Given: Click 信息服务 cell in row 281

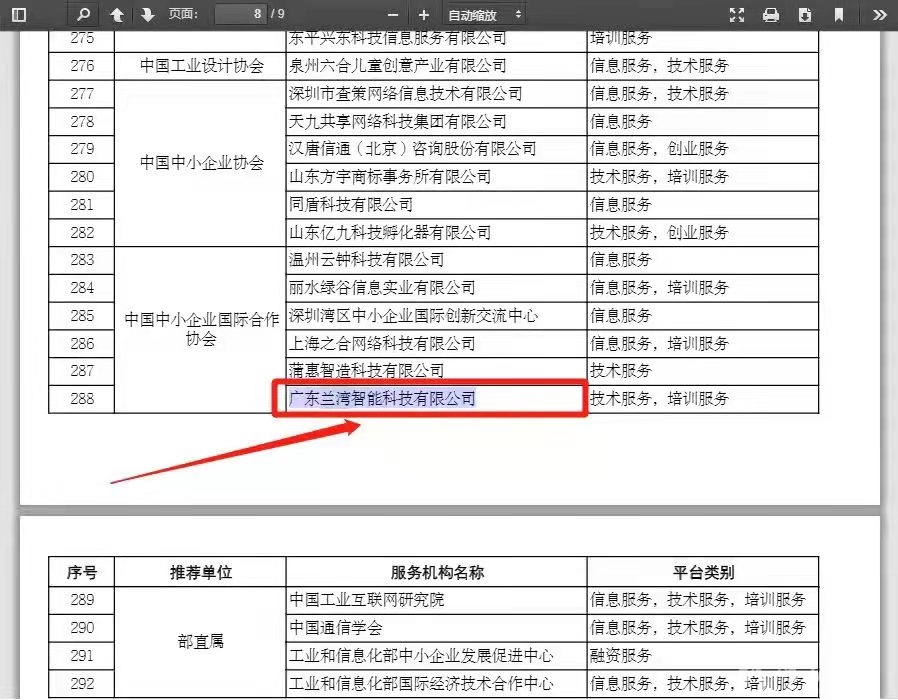Looking at the screenshot, I should [x=703, y=205].
